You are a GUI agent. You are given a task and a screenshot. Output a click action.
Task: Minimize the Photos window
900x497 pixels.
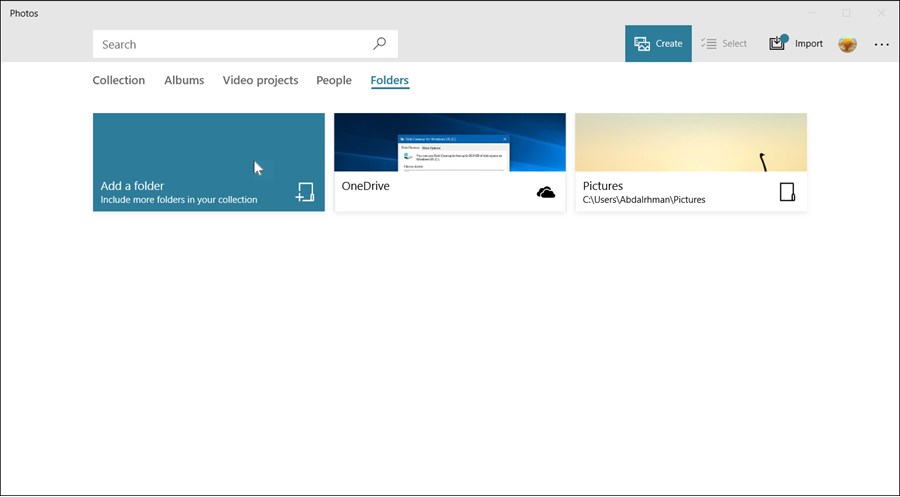(x=811, y=13)
